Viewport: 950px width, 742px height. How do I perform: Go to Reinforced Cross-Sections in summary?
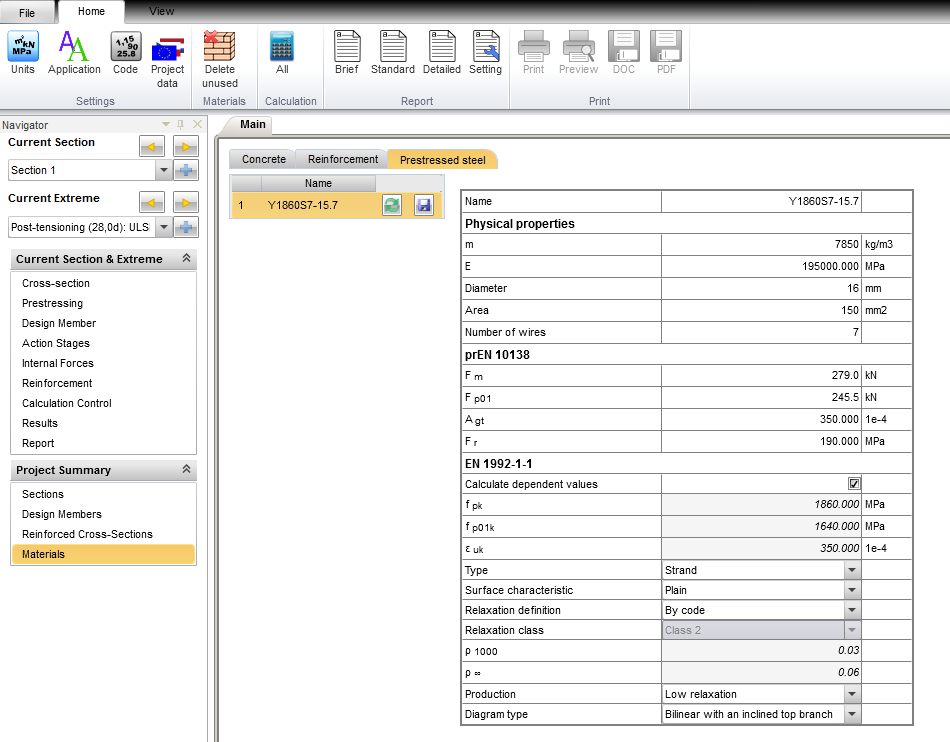87,534
